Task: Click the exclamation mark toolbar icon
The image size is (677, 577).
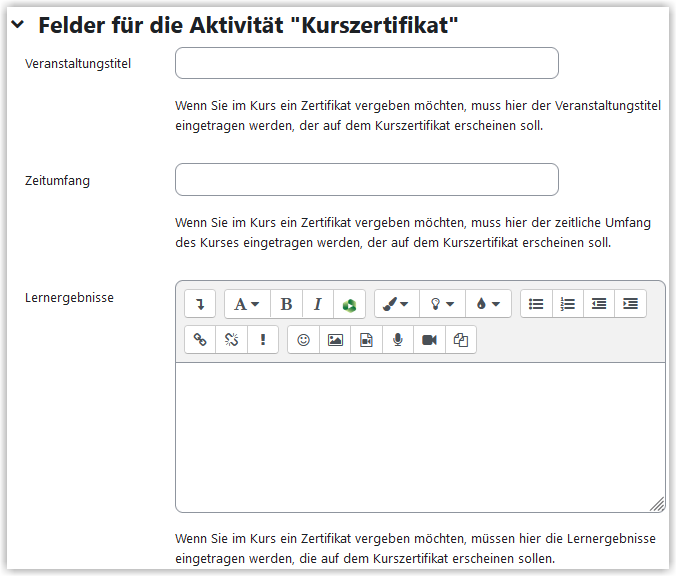Action: click(x=263, y=340)
